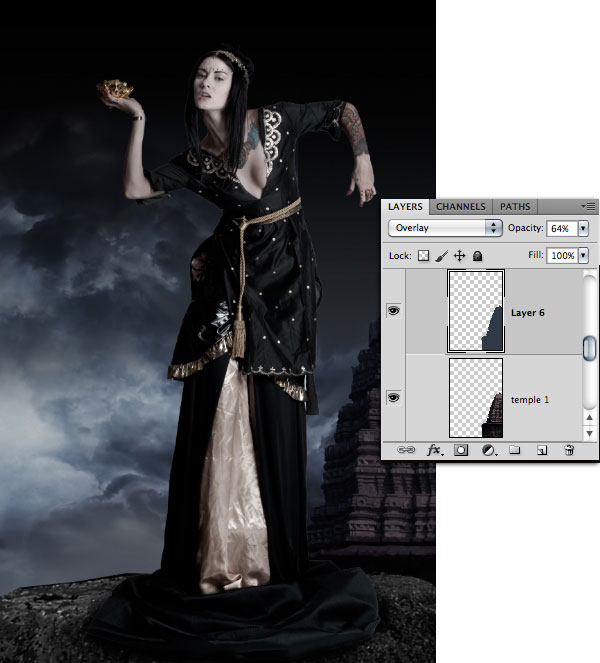Hide the temple 1 layer

pyautogui.click(x=393, y=397)
